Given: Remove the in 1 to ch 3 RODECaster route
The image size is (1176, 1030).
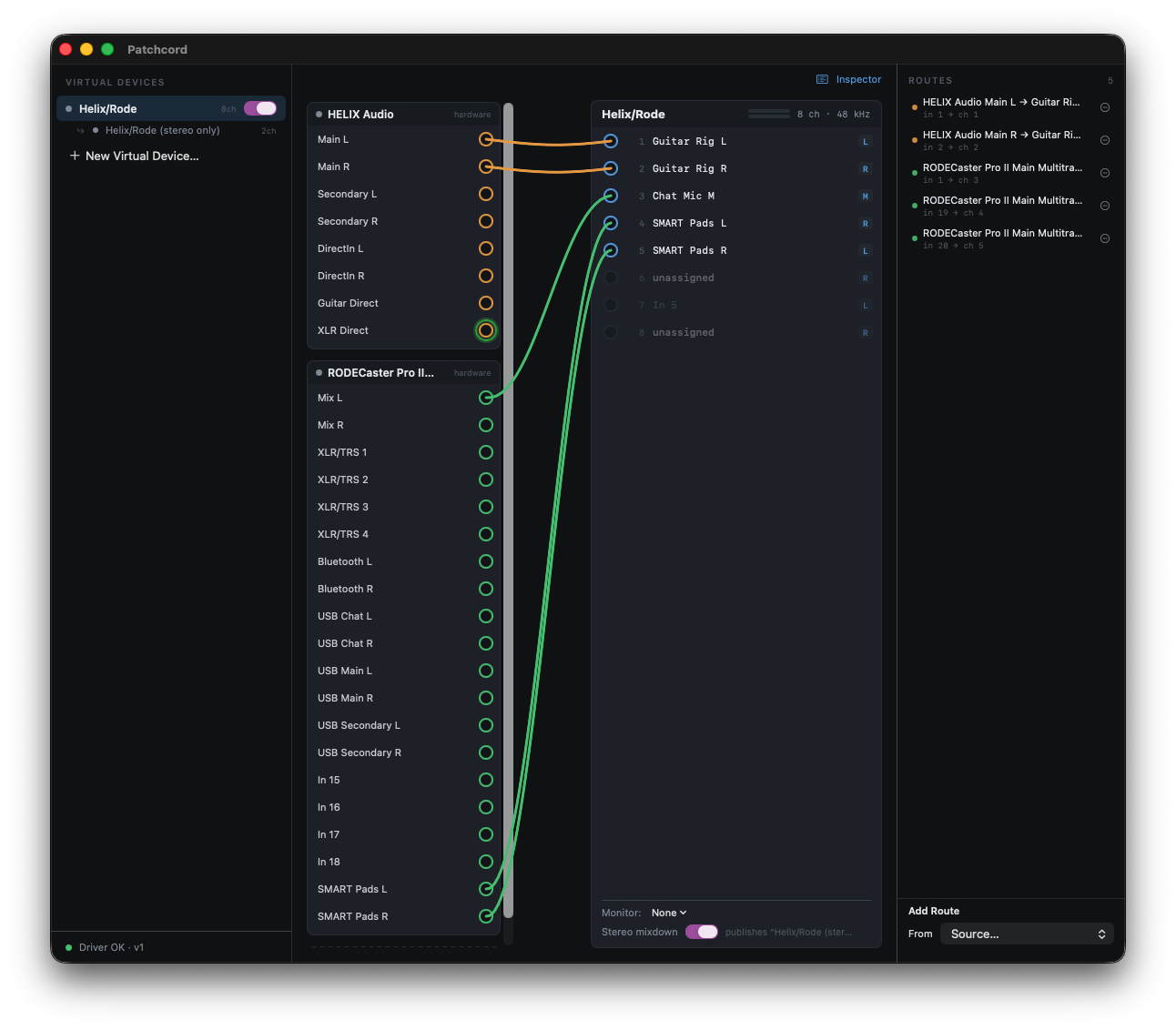Looking at the screenshot, I should coord(1105,173).
